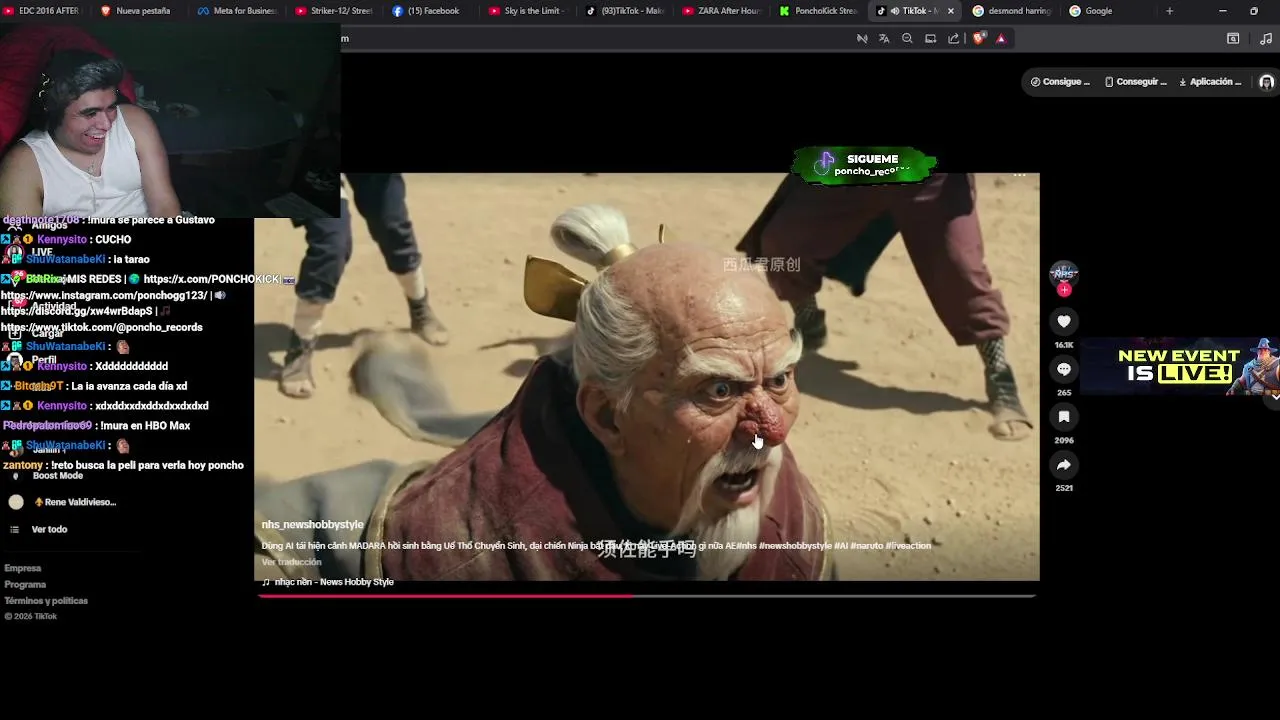This screenshot has height=720, width=1280.
Task: Open the x.com/PONCHOKICK link in chat
Action: click(211, 279)
